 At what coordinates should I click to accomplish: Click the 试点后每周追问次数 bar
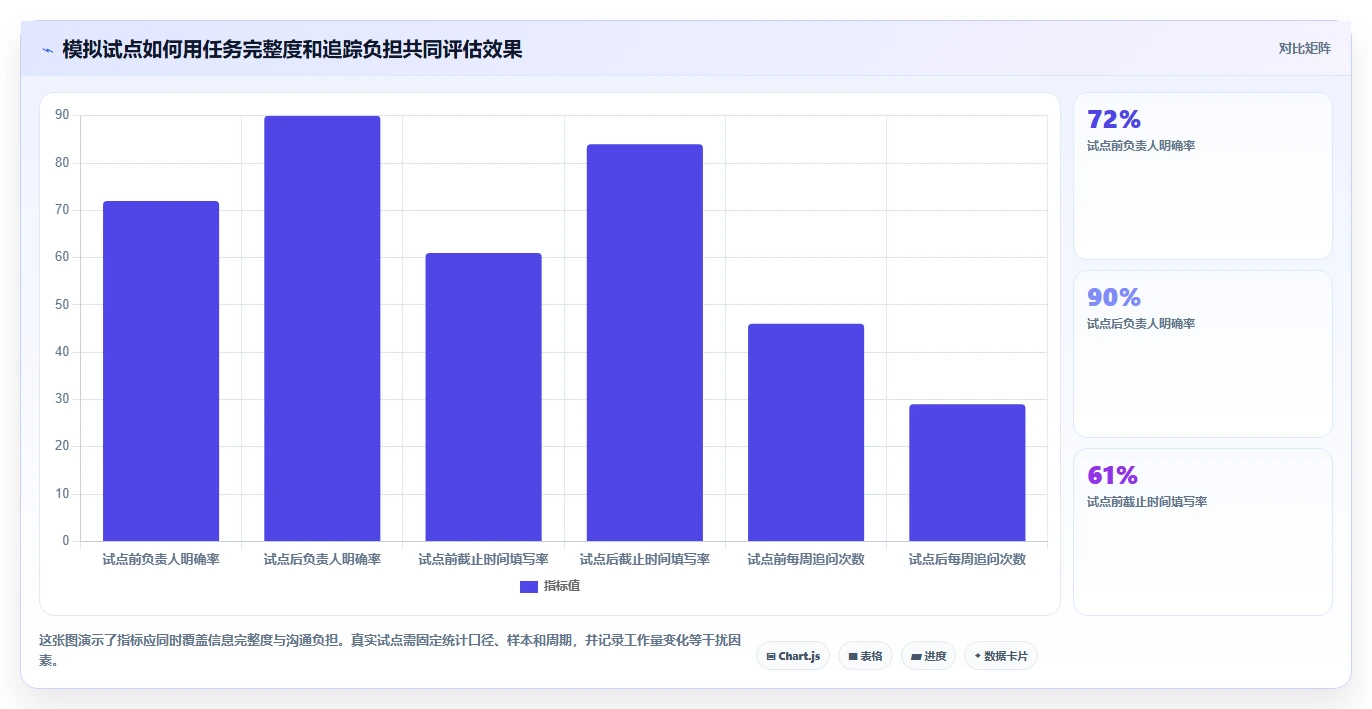(x=967, y=473)
